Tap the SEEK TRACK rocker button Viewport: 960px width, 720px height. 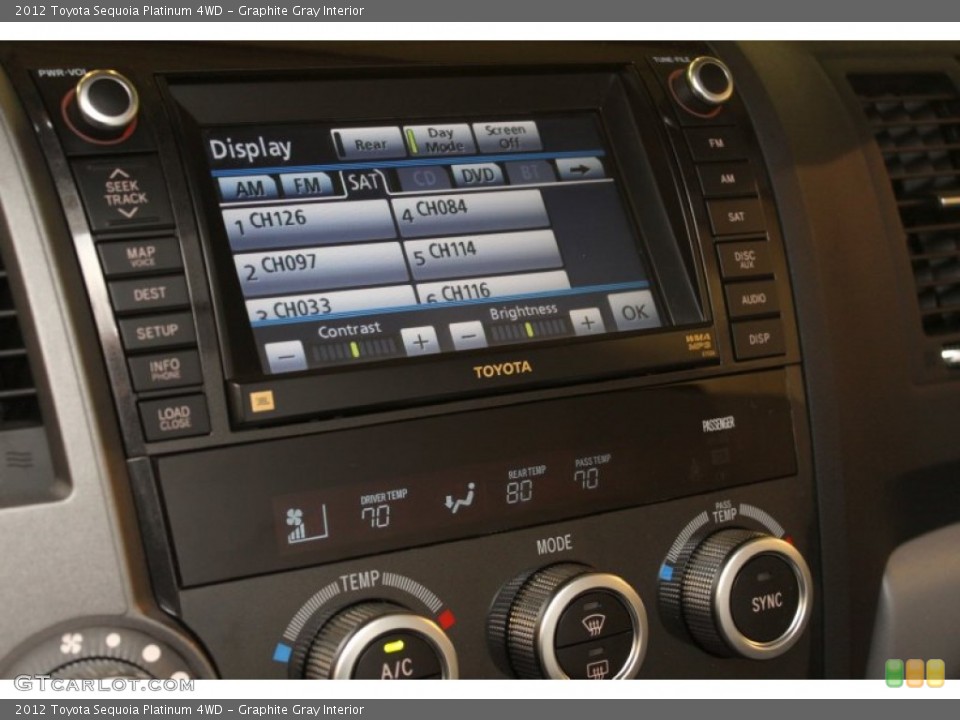click(x=124, y=193)
